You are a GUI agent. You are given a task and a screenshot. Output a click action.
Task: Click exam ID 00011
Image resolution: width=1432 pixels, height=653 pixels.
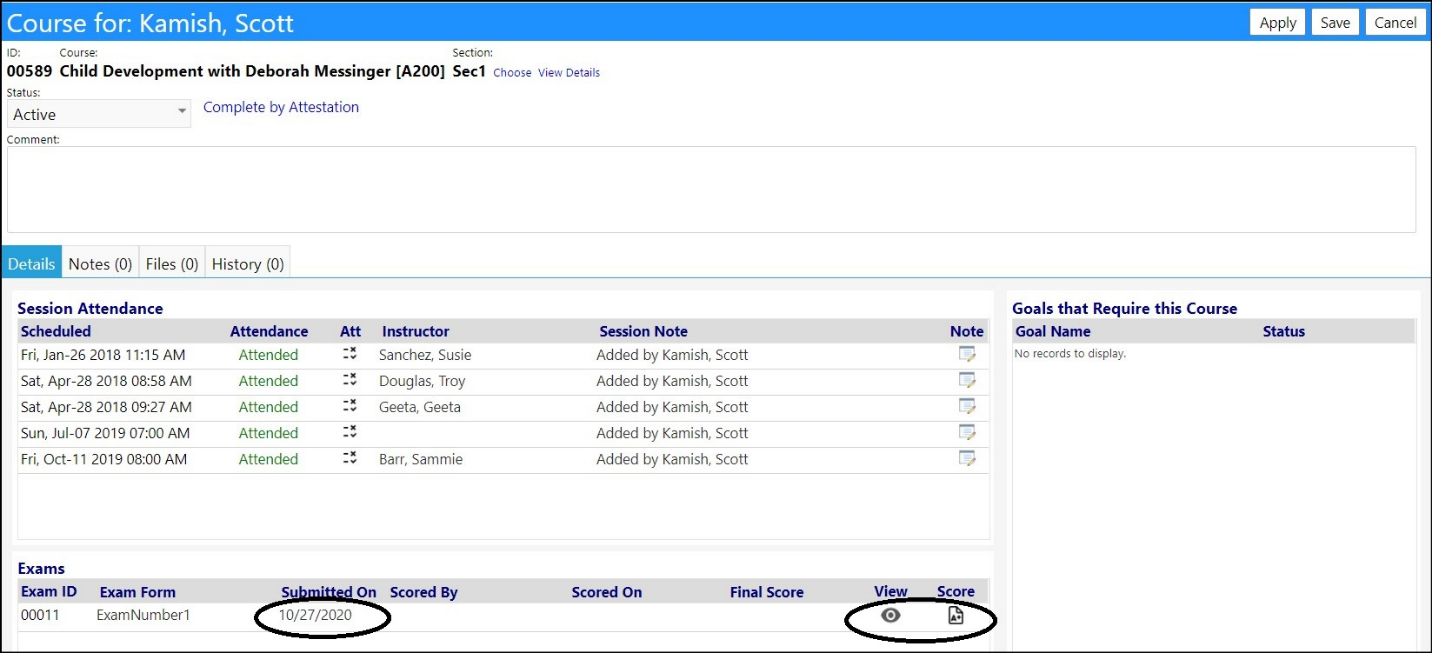pyautogui.click(x=40, y=615)
